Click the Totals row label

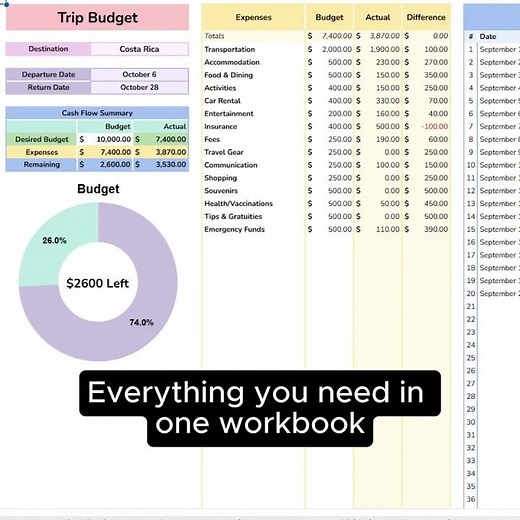(214, 36)
